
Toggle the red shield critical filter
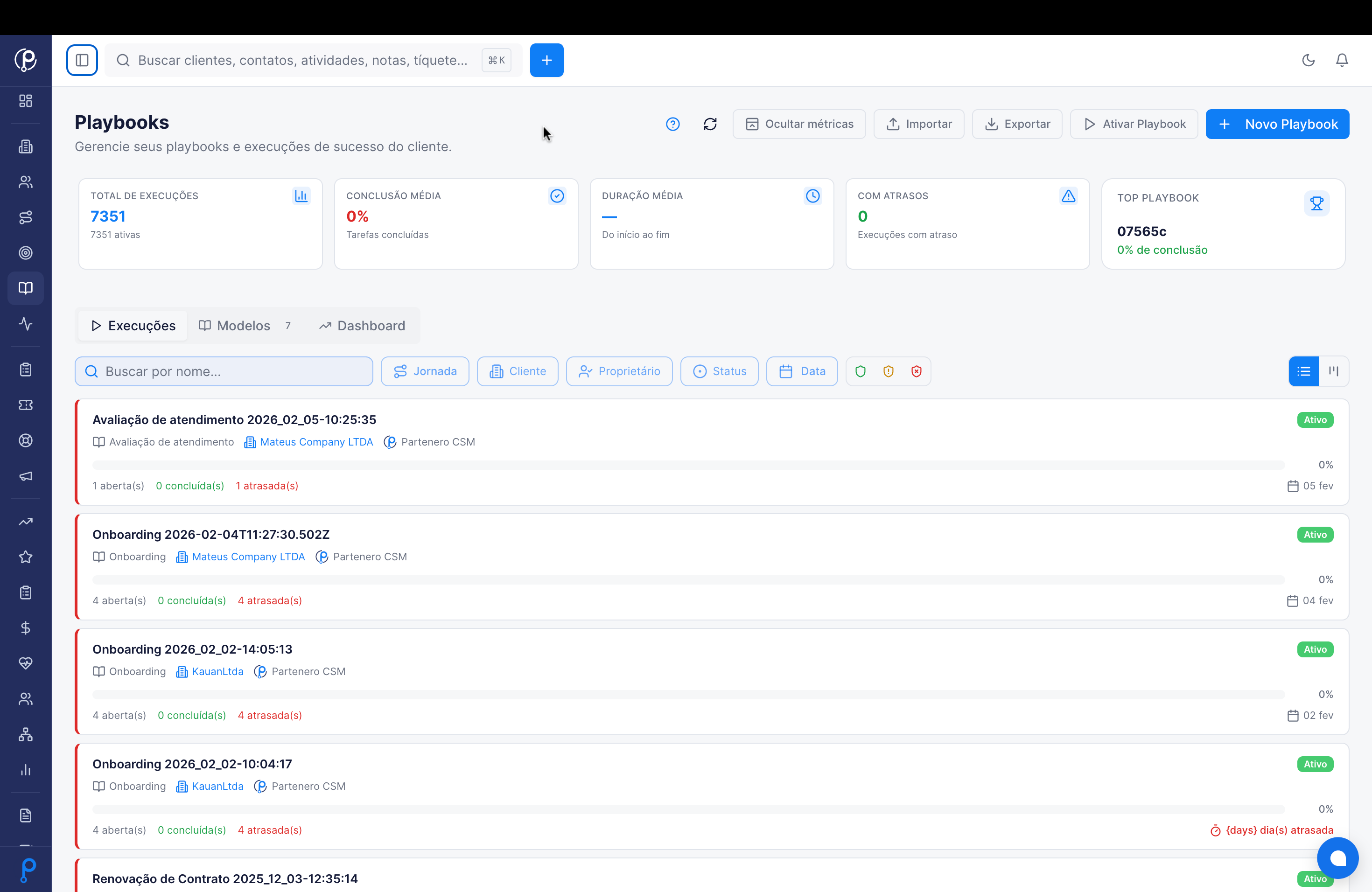(917, 371)
